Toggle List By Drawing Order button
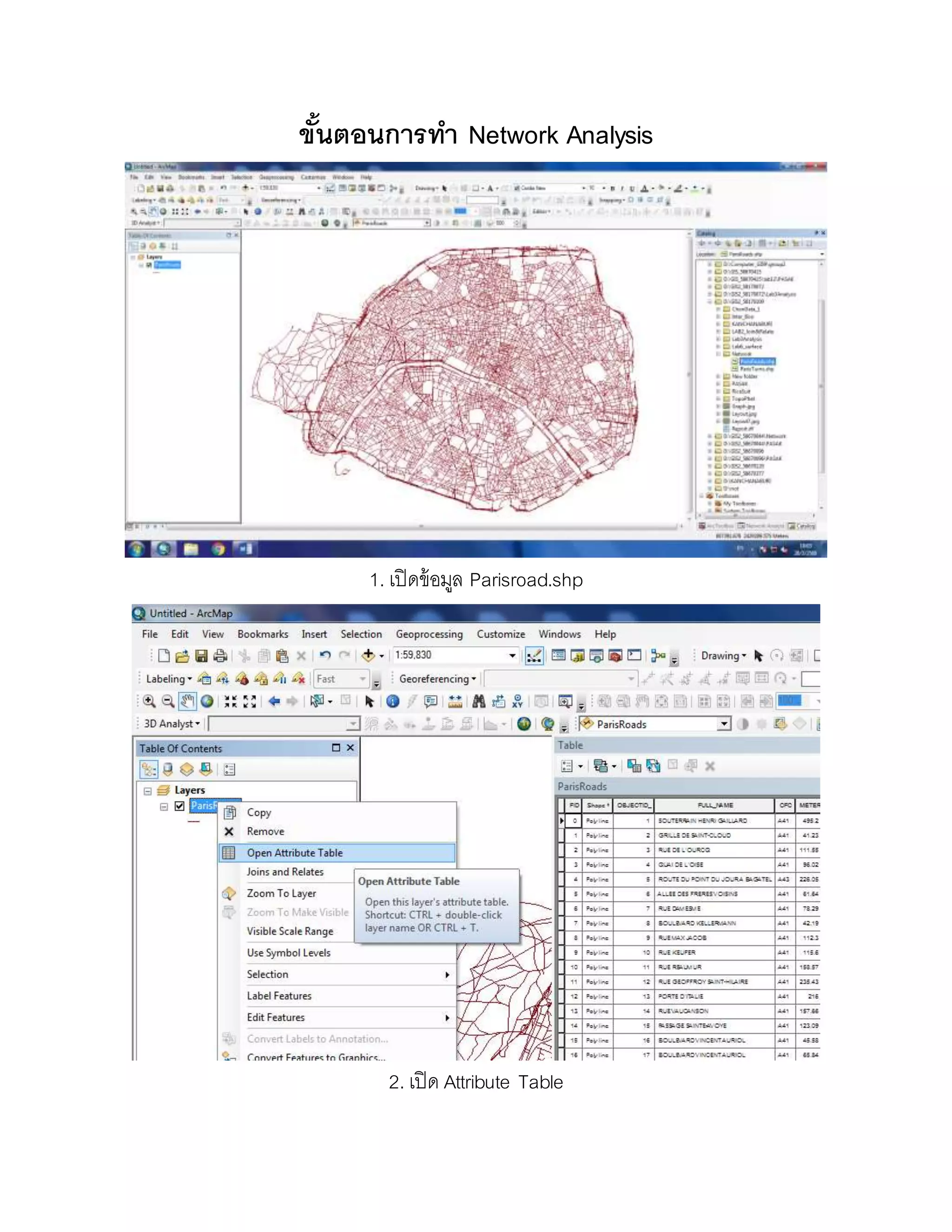 coord(148,769)
